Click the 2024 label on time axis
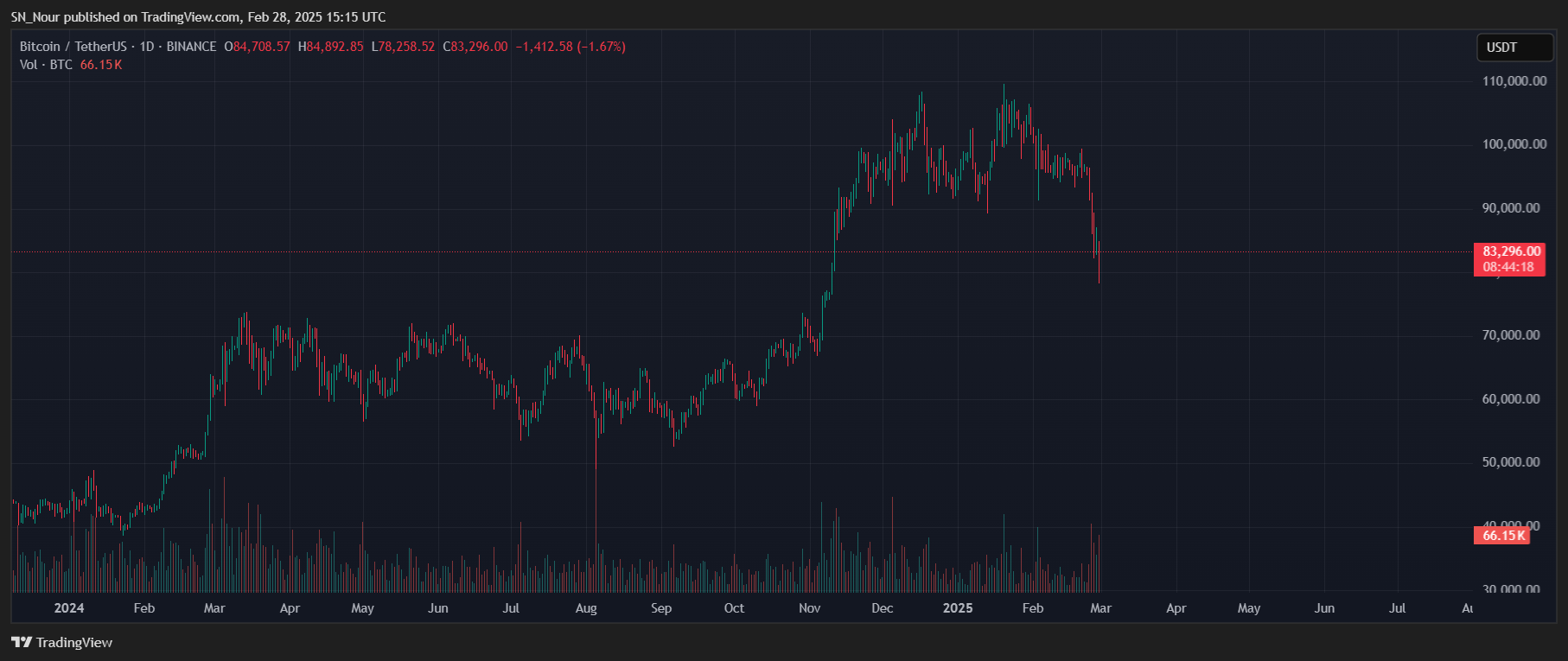The image size is (1568, 661). click(69, 608)
